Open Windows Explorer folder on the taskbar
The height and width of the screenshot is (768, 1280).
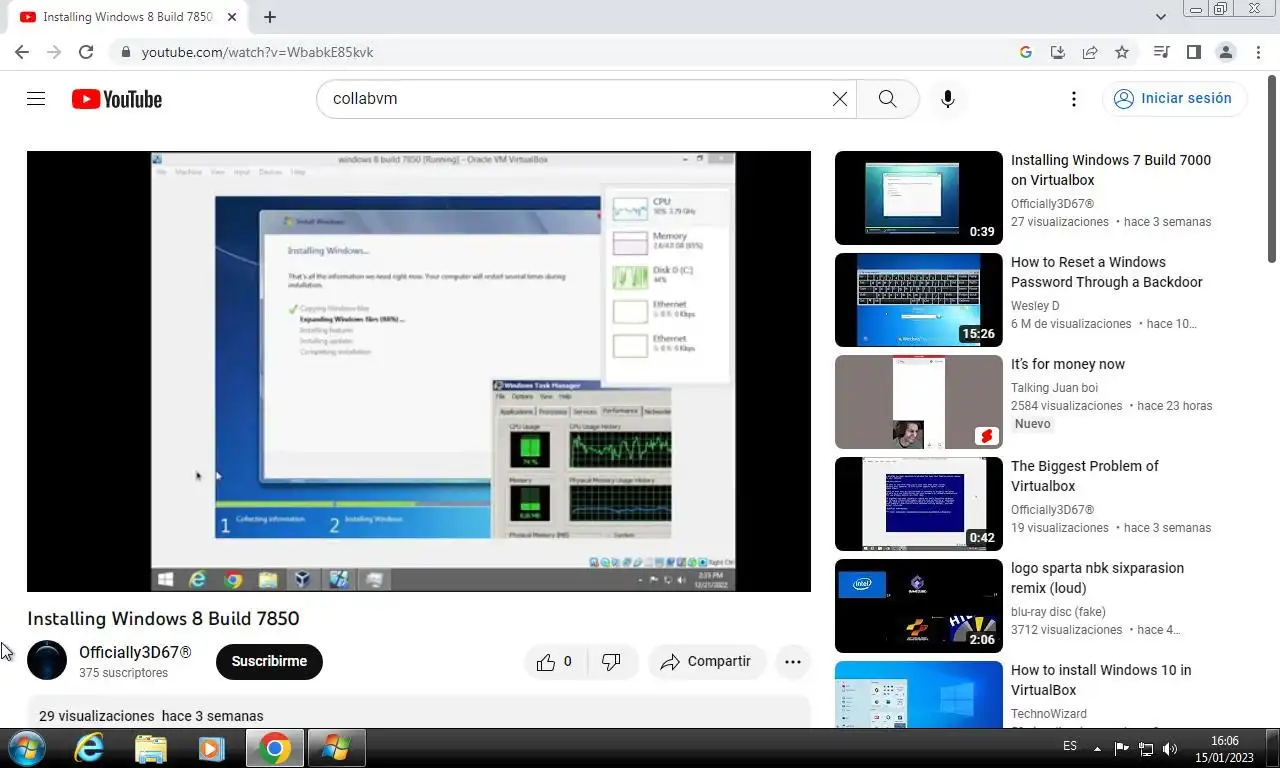pyautogui.click(x=151, y=748)
